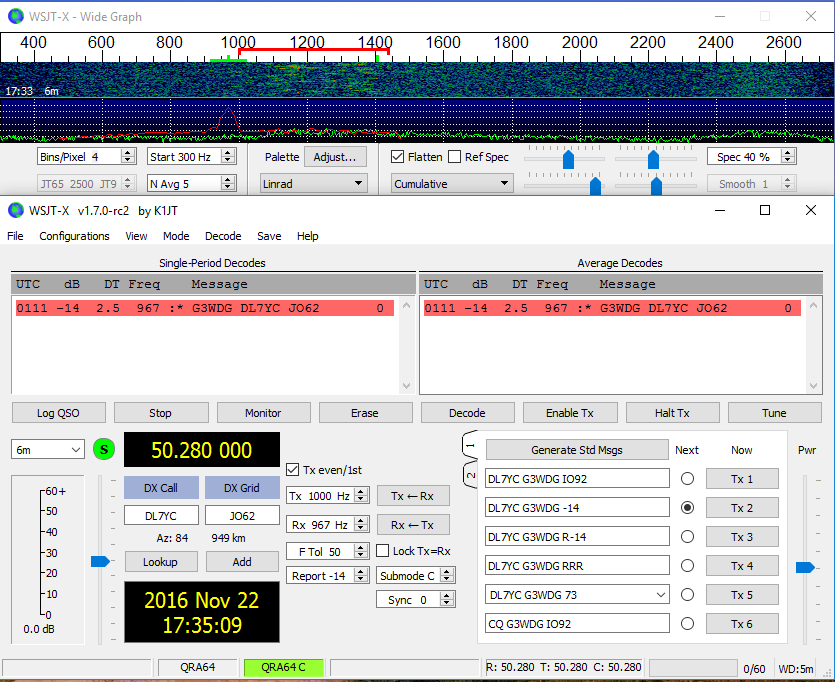Open the File menu
The width and height of the screenshot is (835, 682).
coord(15,236)
